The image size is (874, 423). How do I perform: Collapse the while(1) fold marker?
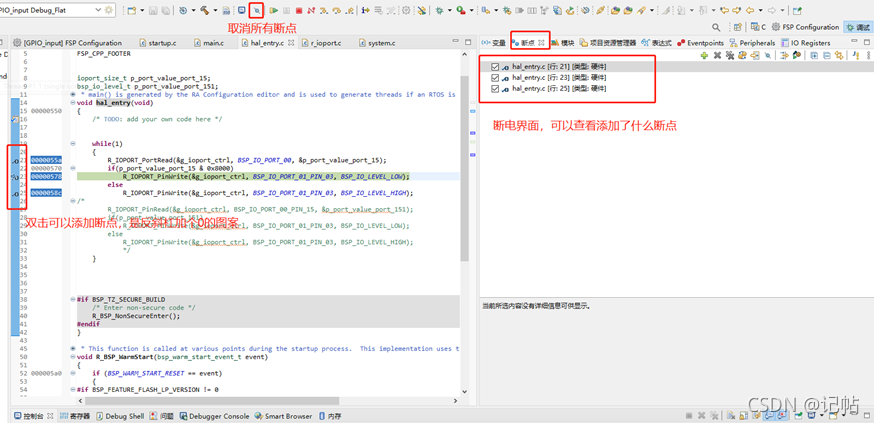[73, 144]
